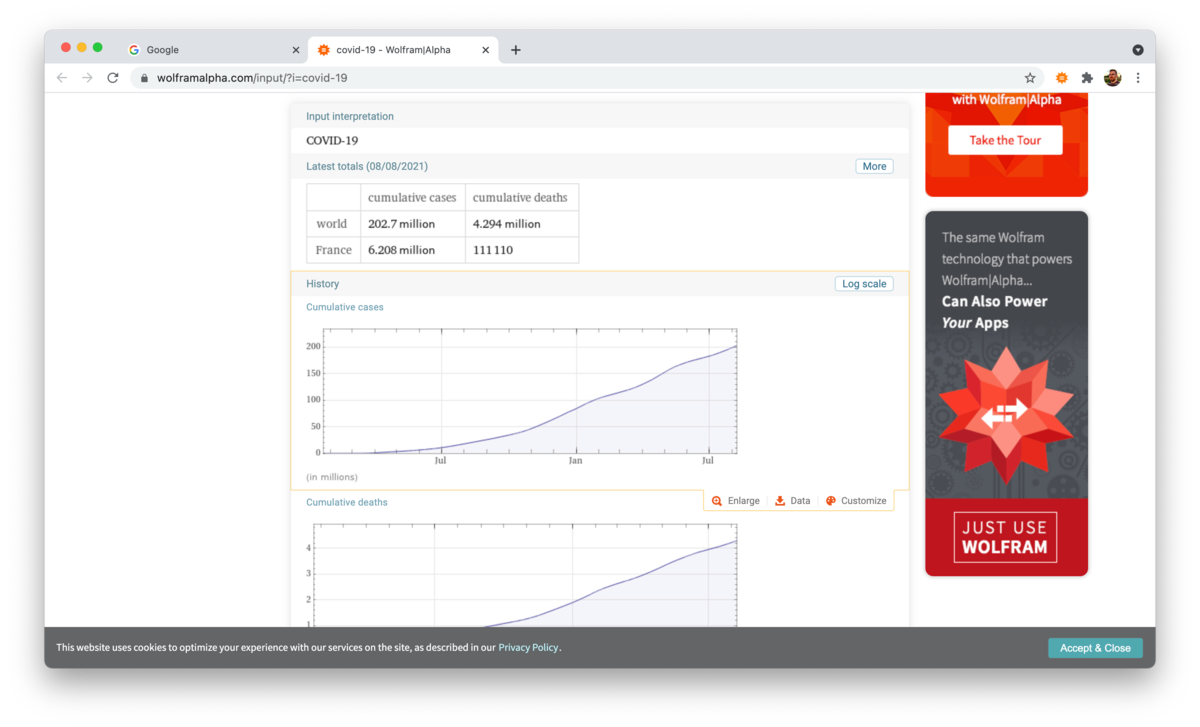
Task: Open the tab search dropdown arrow
Action: point(1138,50)
